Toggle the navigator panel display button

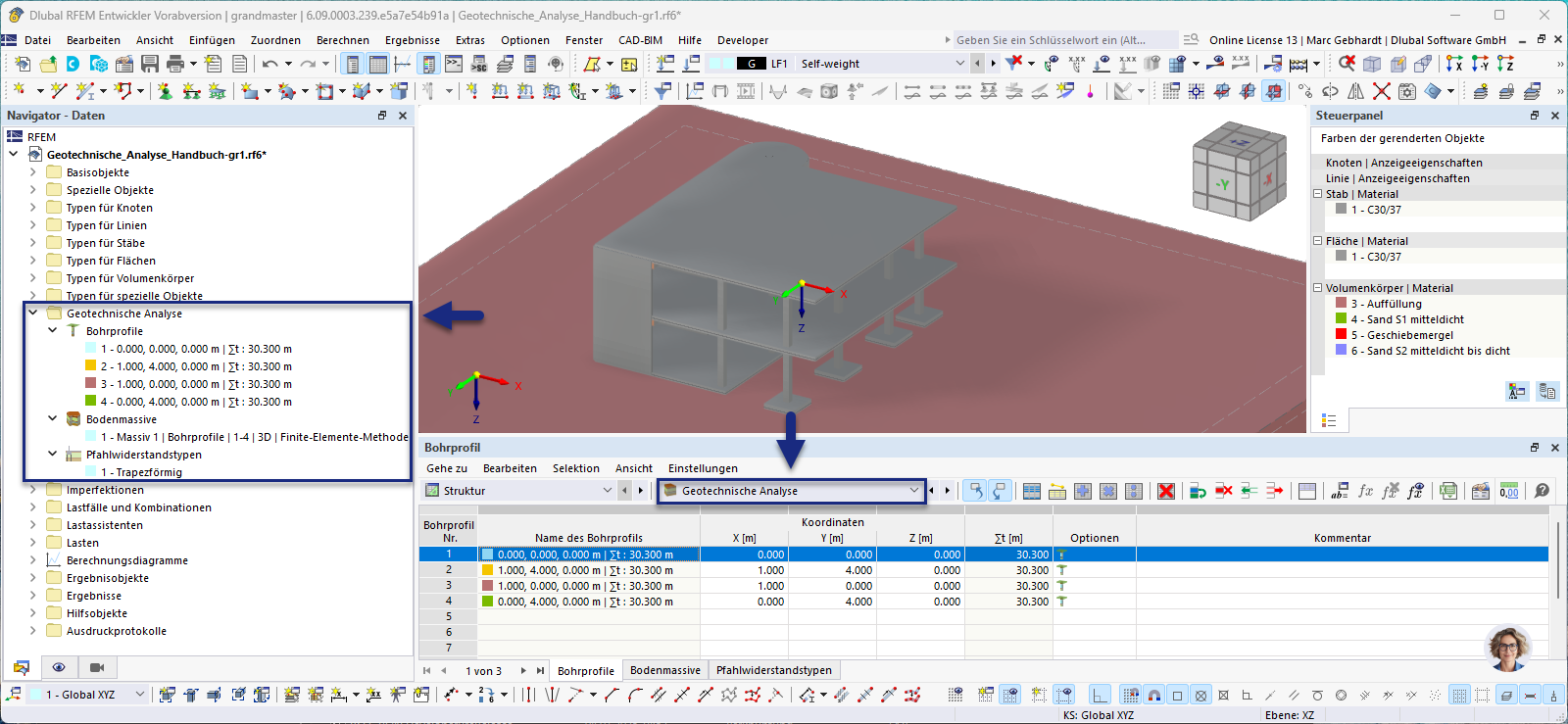click(352, 64)
